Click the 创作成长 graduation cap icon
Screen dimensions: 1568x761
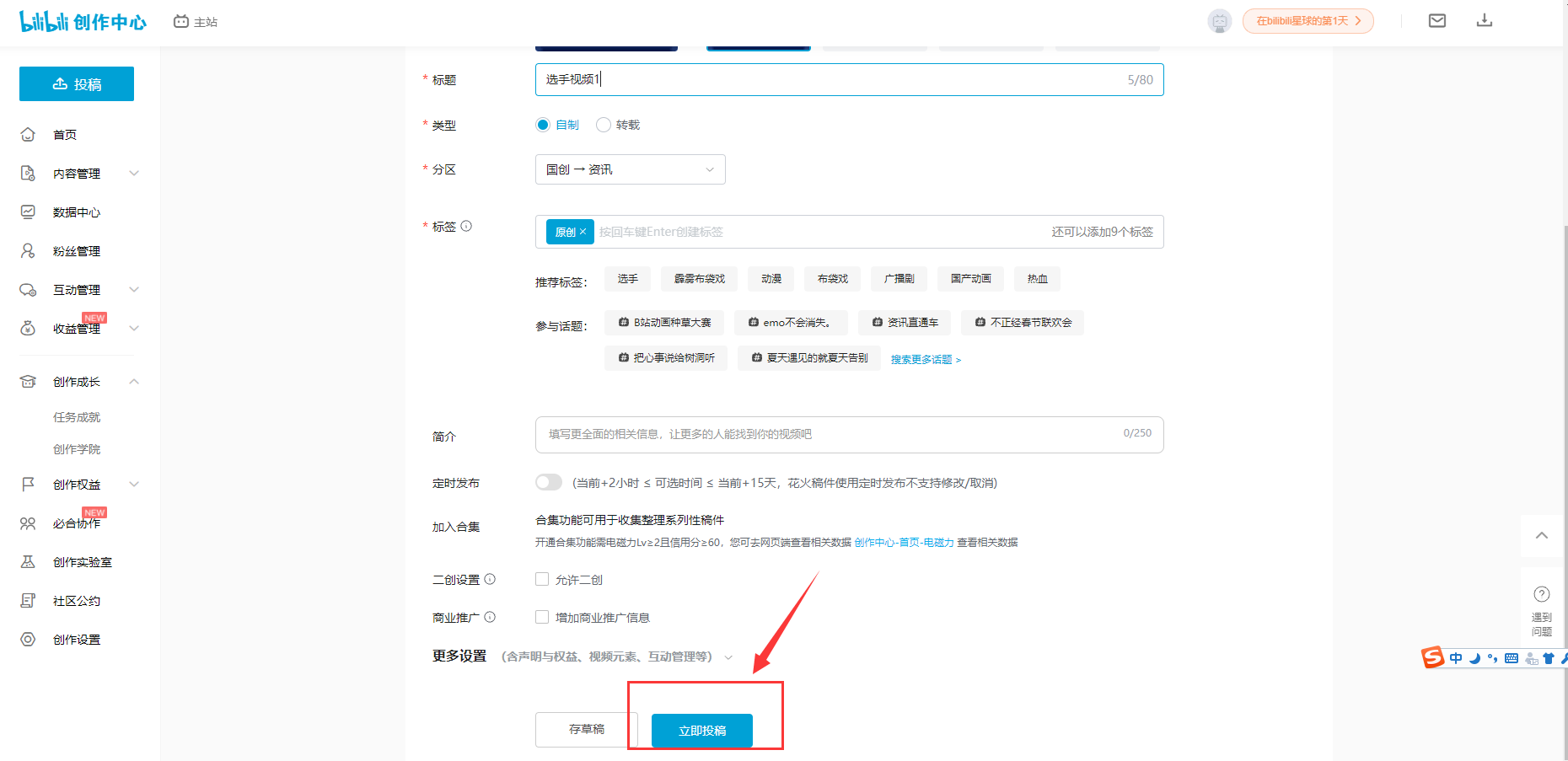click(x=28, y=382)
